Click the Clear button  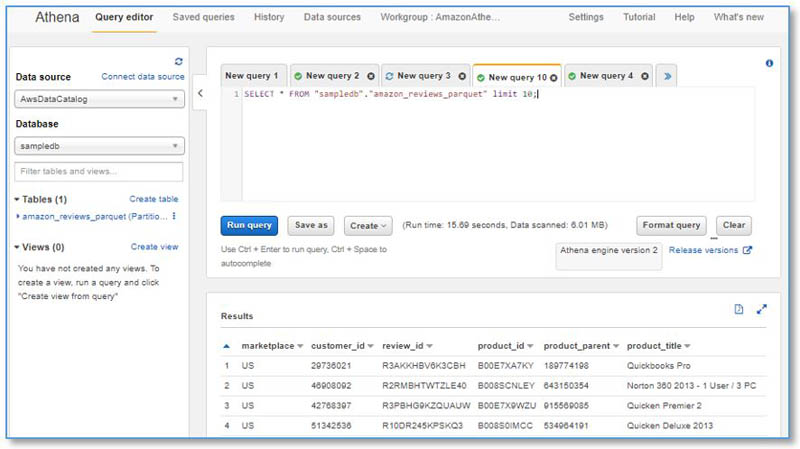coord(734,226)
